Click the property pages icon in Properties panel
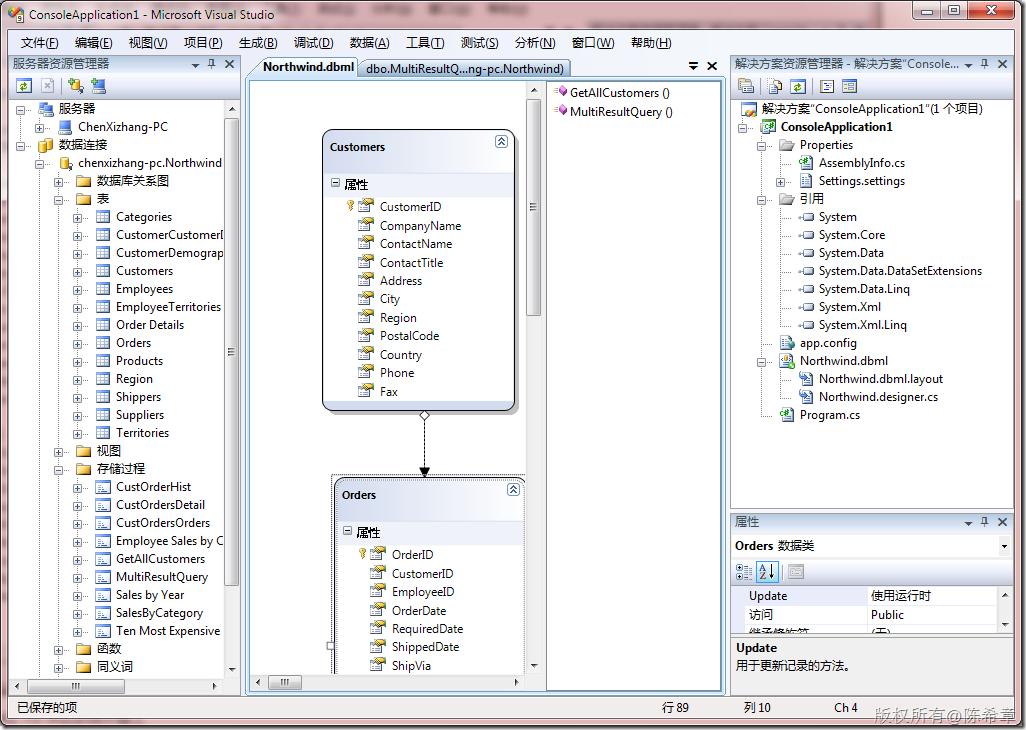 tap(796, 572)
